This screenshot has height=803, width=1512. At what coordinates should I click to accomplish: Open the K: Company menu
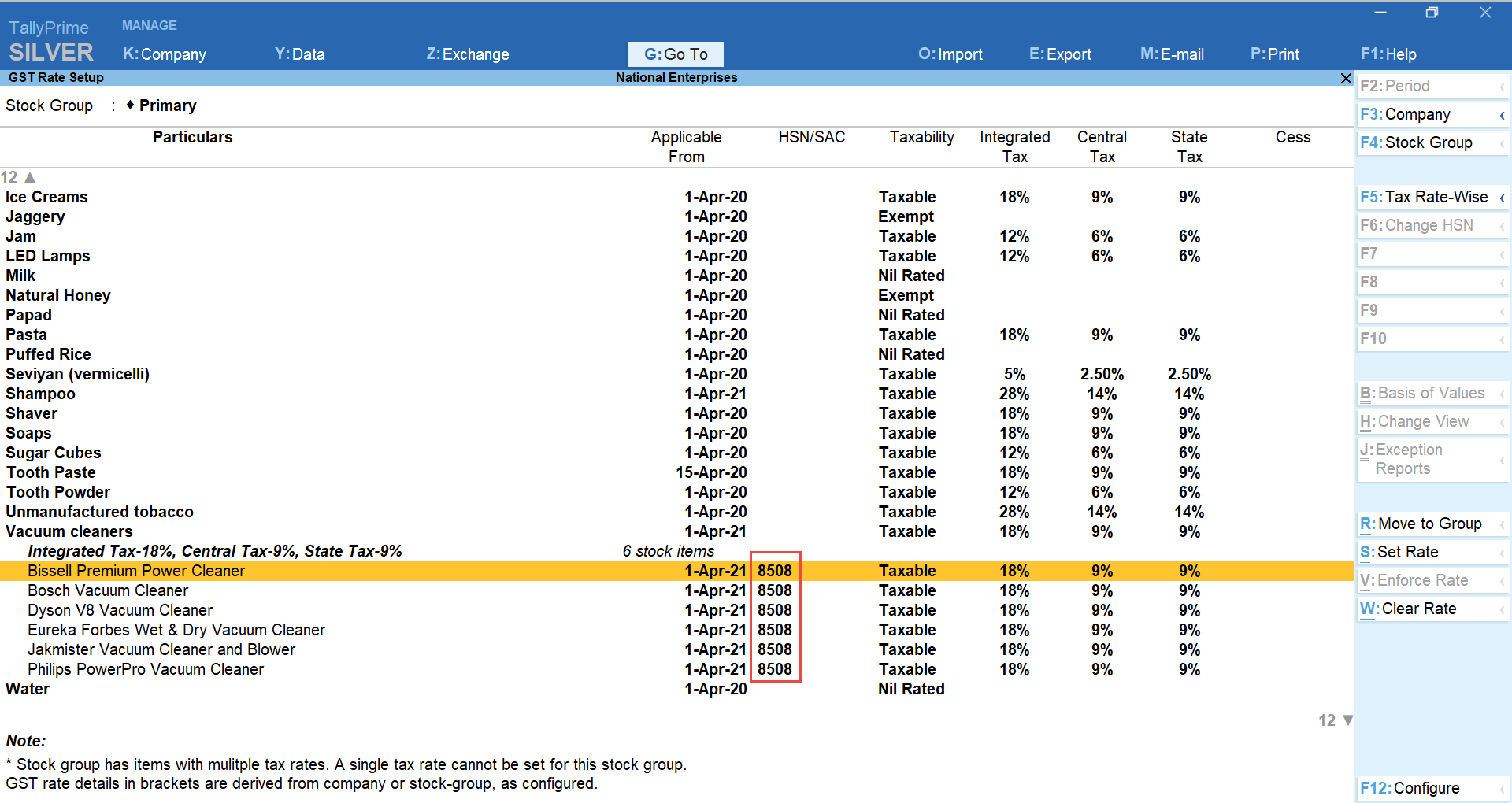[x=165, y=54]
